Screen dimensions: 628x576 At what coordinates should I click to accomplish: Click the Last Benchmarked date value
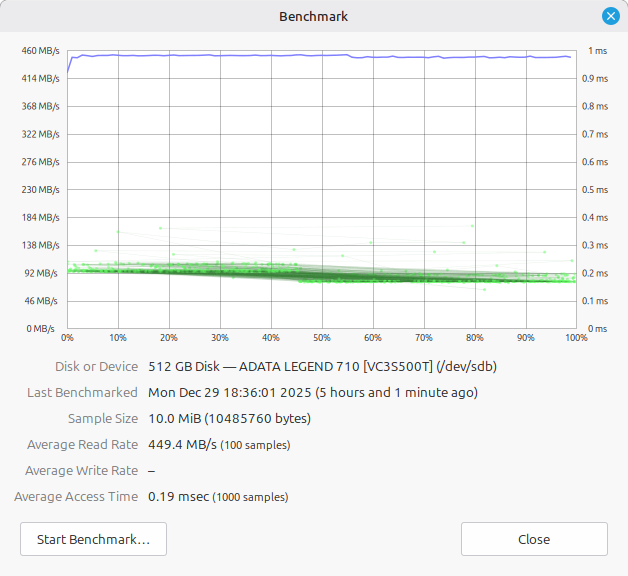[x=312, y=392]
